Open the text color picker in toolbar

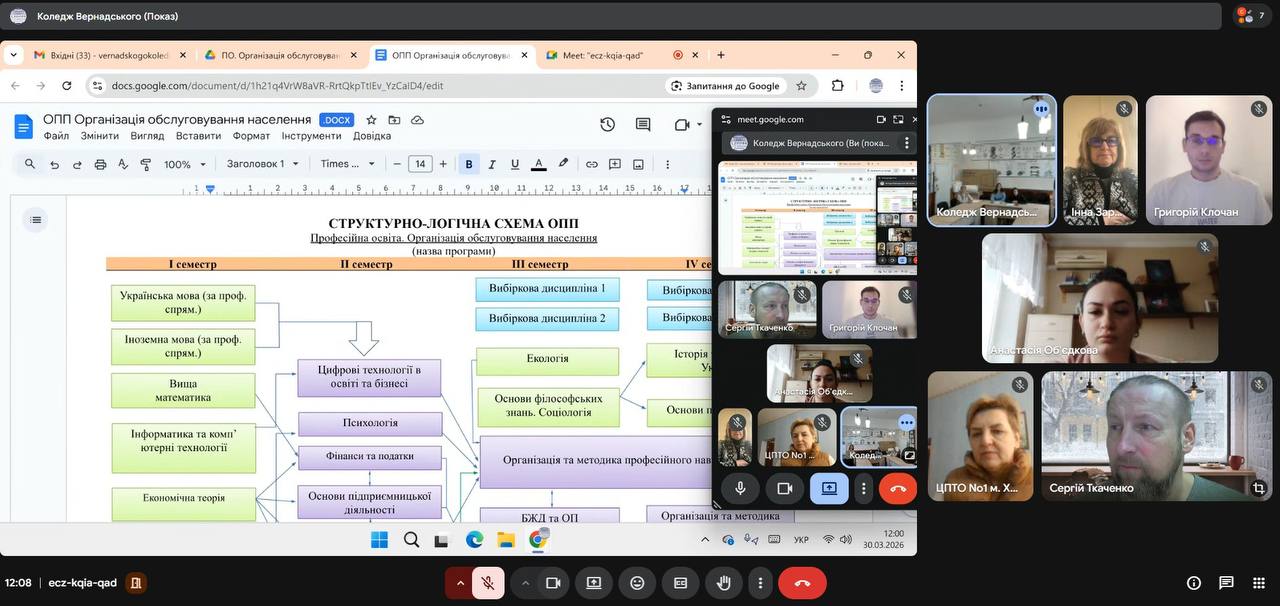tap(538, 164)
